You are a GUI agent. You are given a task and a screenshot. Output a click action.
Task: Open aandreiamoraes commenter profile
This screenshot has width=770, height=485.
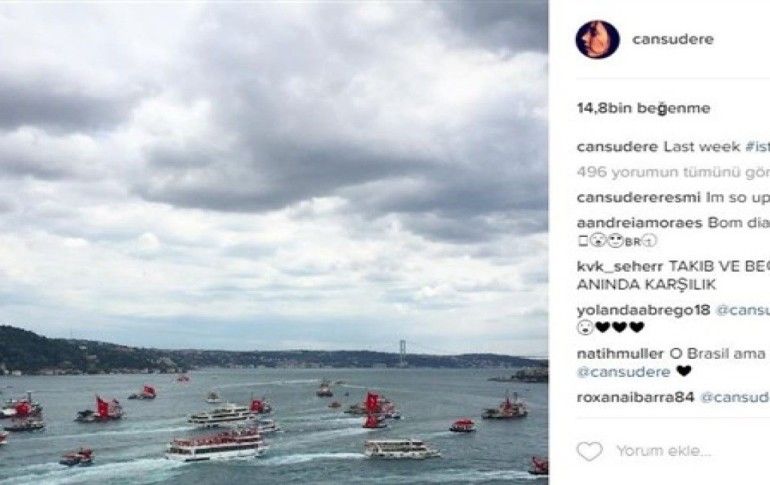pos(640,223)
